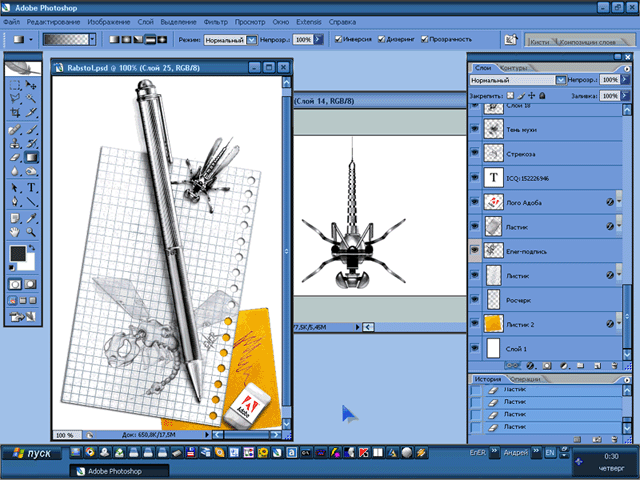Click Jump to ImageReady button

[23, 316]
